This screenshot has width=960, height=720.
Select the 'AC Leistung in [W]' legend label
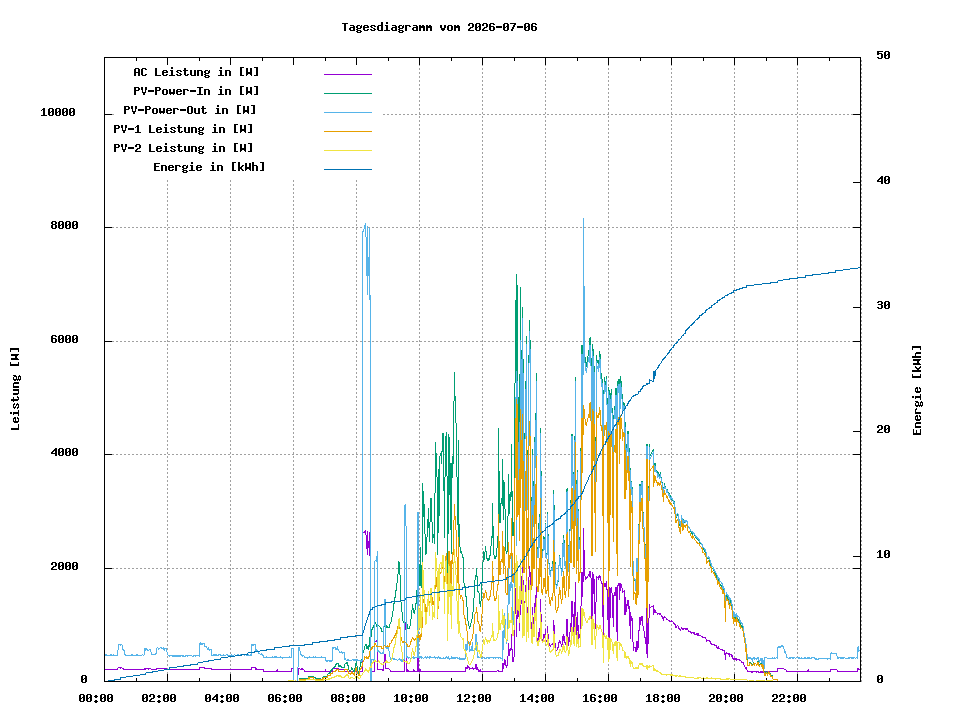[196, 72]
